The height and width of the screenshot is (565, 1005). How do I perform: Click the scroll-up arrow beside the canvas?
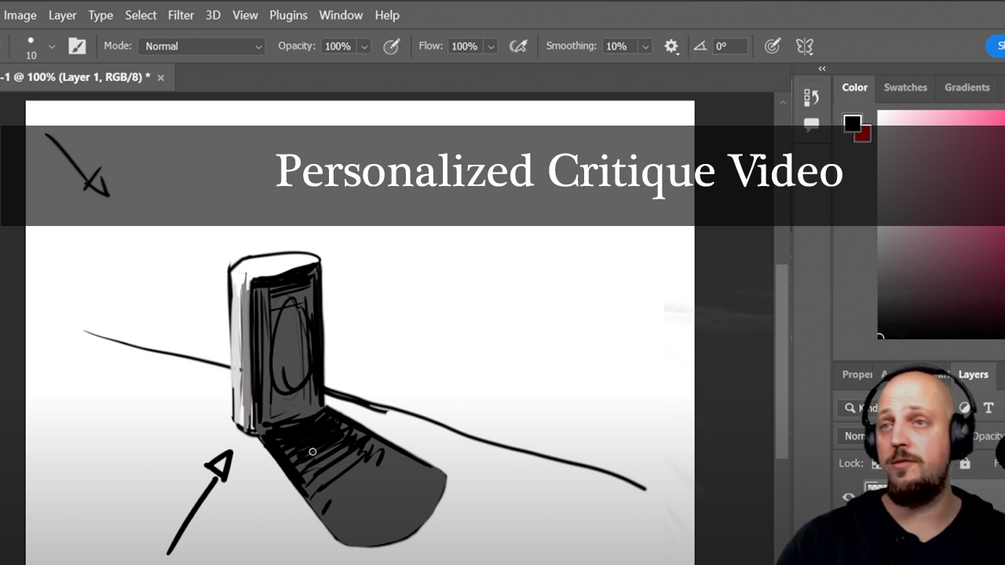tap(783, 102)
